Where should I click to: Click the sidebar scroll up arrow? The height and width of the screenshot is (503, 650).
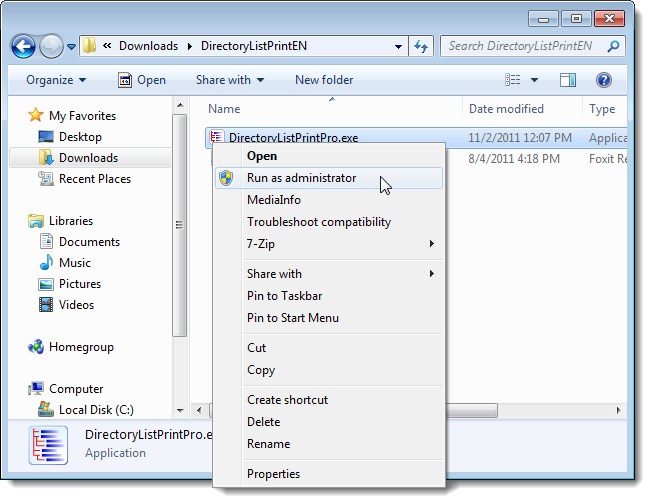pos(180,105)
